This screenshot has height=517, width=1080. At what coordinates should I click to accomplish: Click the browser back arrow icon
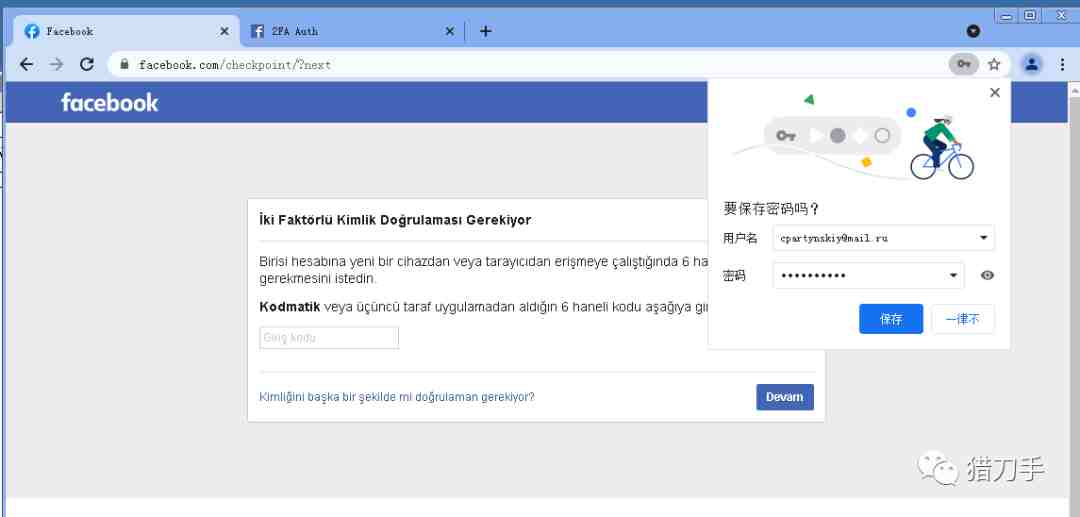pos(26,64)
